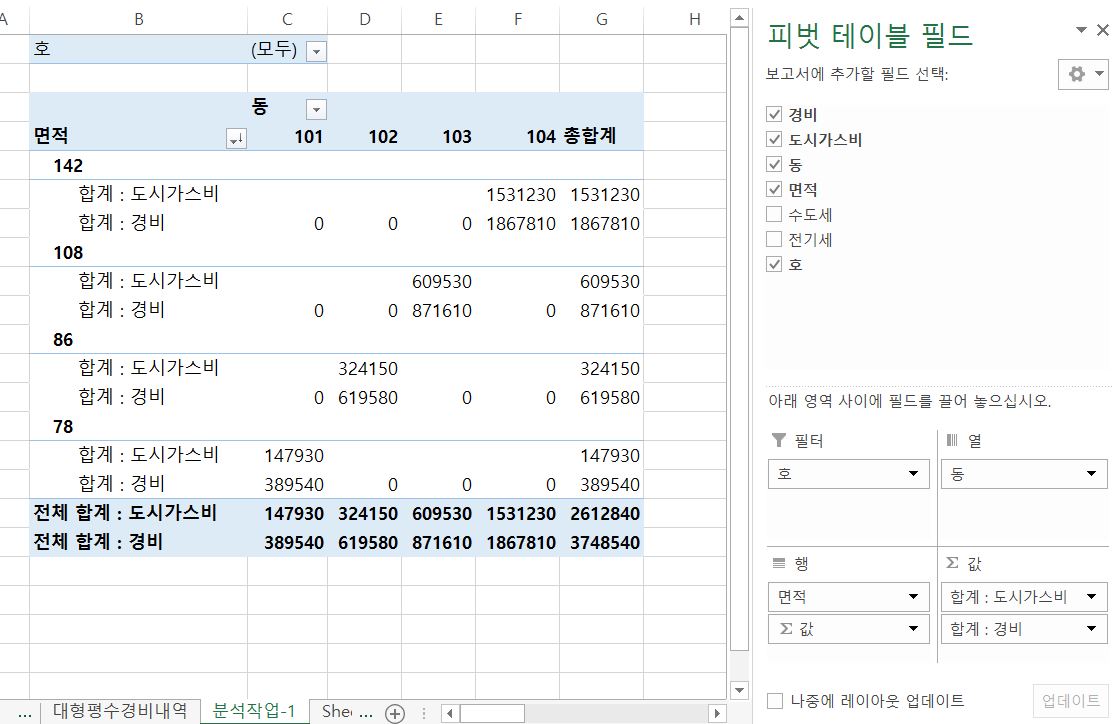Image resolution: width=1114 pixels, height=724 pixels.
Task: Add a new sheet with the plus icon
Action: (x=395, y=712)
